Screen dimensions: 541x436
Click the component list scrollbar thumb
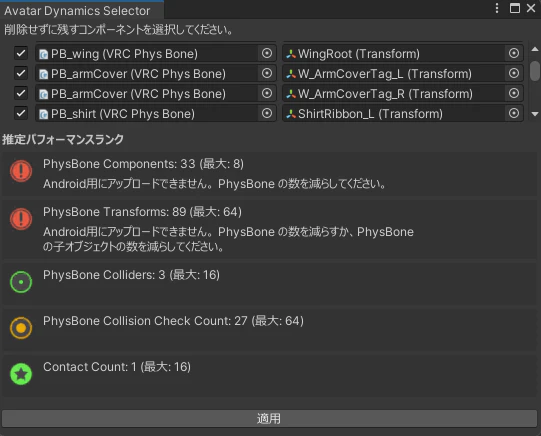(x=535, y=71)
